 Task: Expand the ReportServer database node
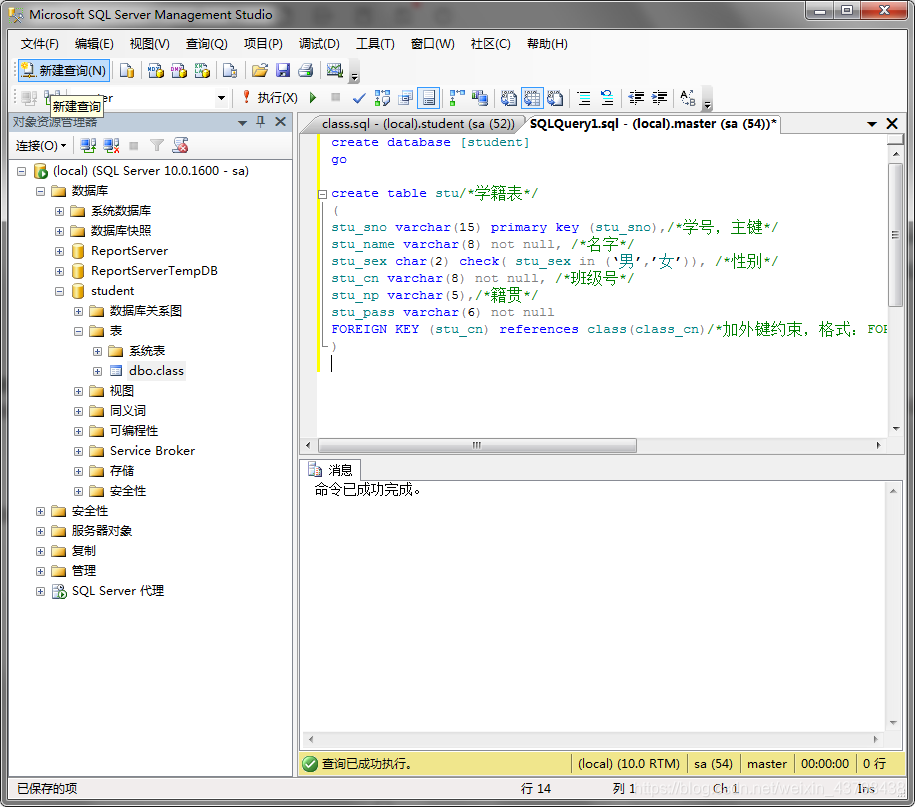[x=60, y=251]
